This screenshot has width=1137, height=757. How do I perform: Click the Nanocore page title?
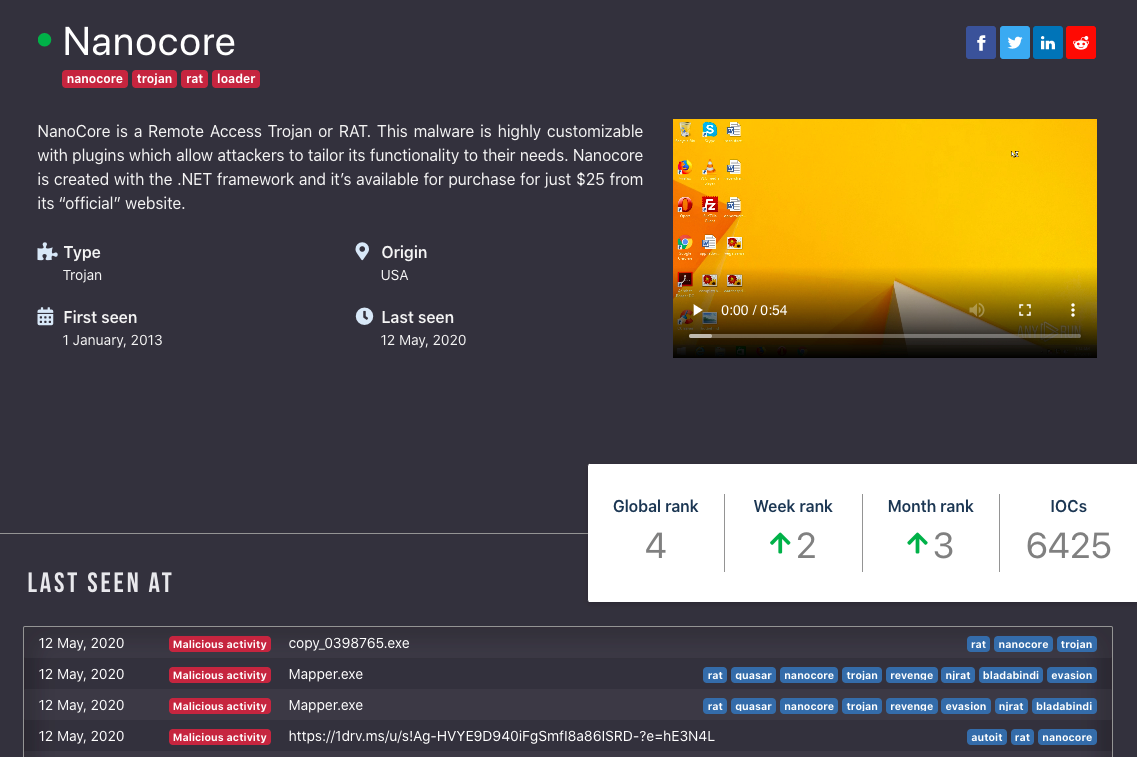[x=149, y=41]
